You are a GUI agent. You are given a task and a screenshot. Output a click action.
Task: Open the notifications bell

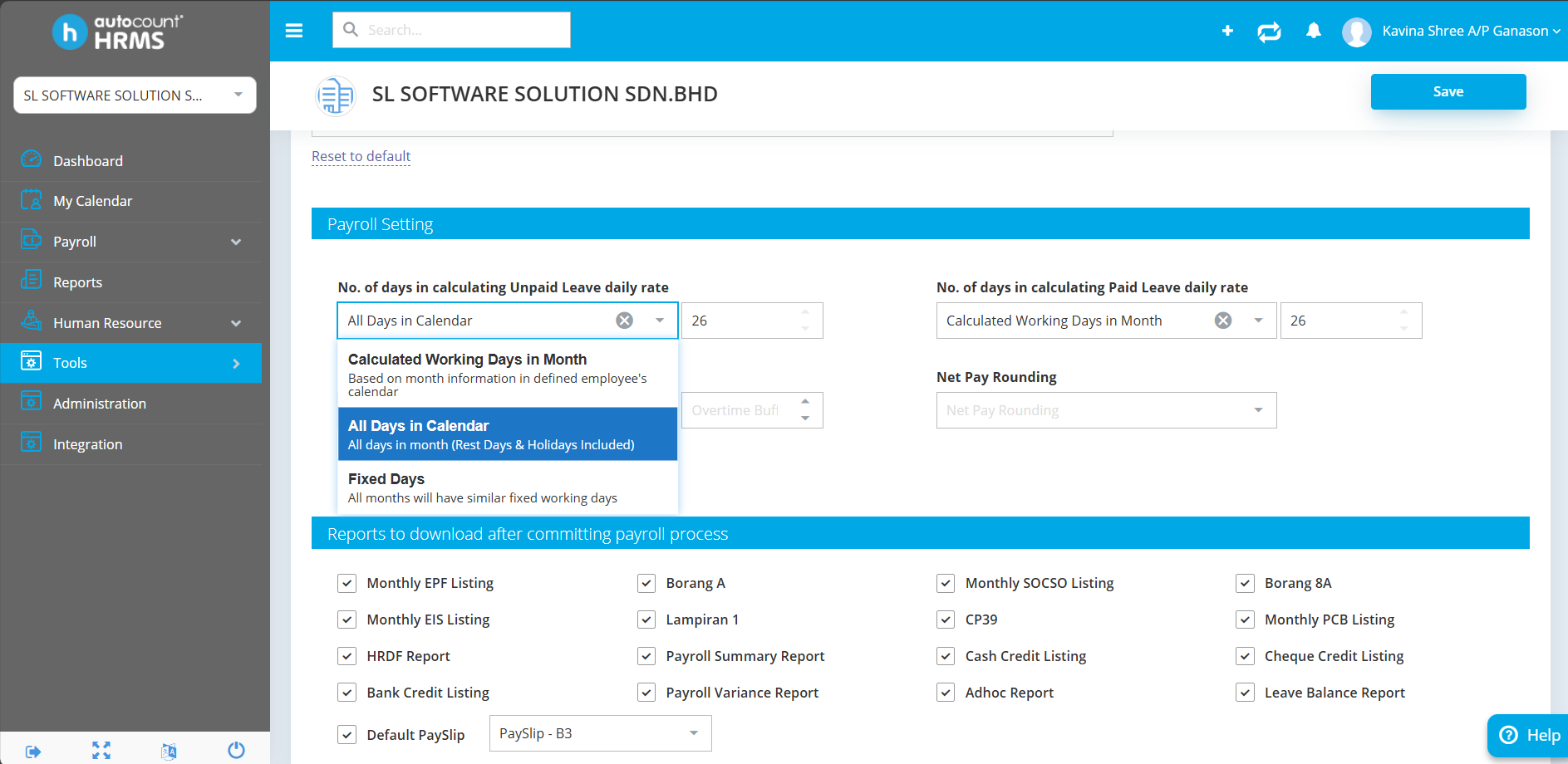click(x=1313, y=31)
